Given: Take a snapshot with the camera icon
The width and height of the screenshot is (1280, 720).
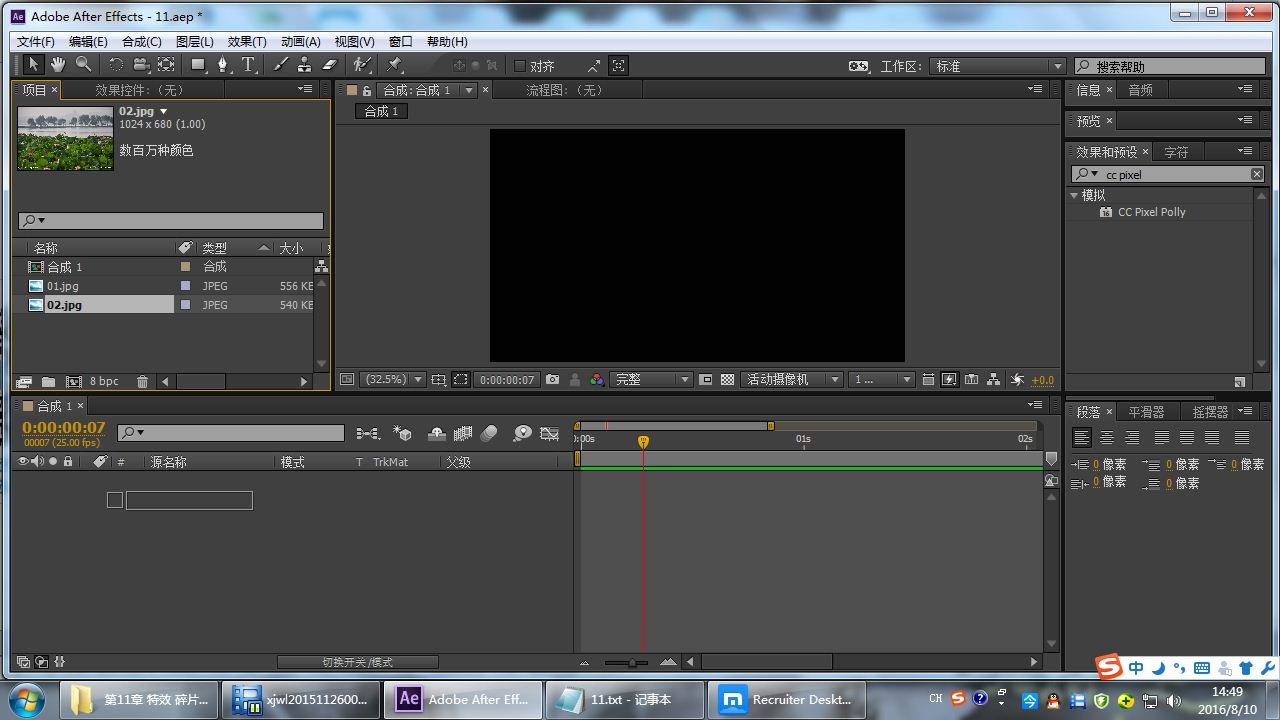Looking at the screenshot, I should tap(552, 380).
